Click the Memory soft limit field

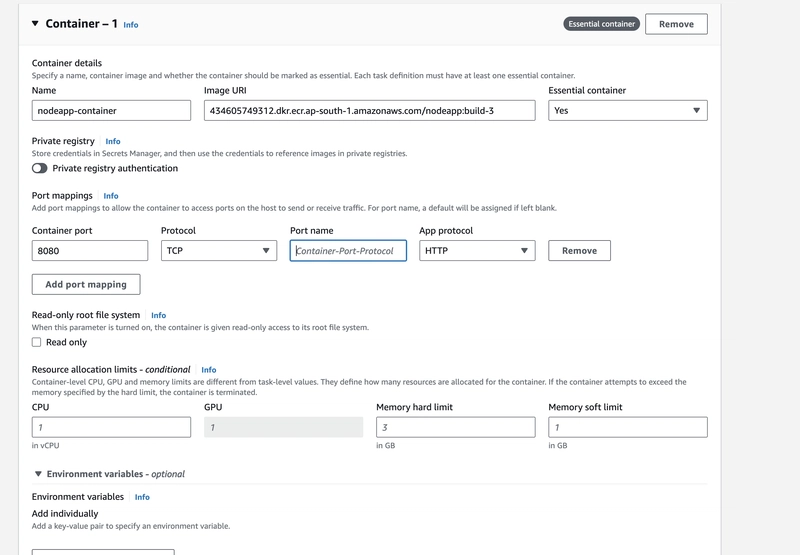click(x=628, y=427)
